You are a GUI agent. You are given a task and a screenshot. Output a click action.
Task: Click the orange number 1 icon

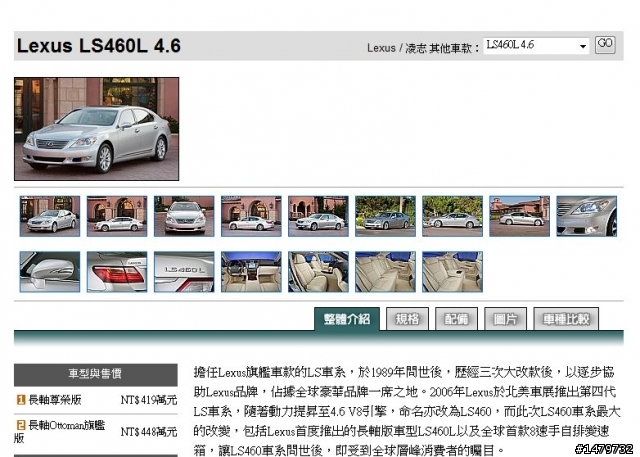[21, 400]
